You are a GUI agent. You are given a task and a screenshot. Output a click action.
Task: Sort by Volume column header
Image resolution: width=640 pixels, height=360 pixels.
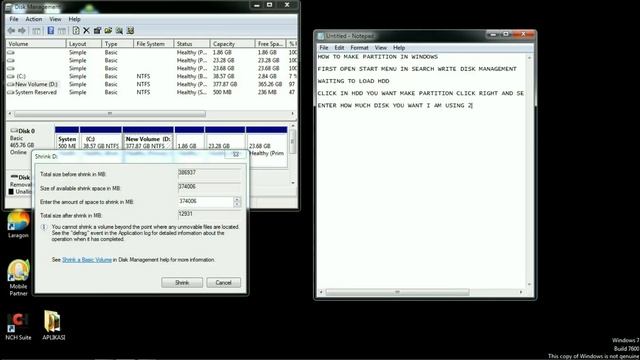[36, 44]
